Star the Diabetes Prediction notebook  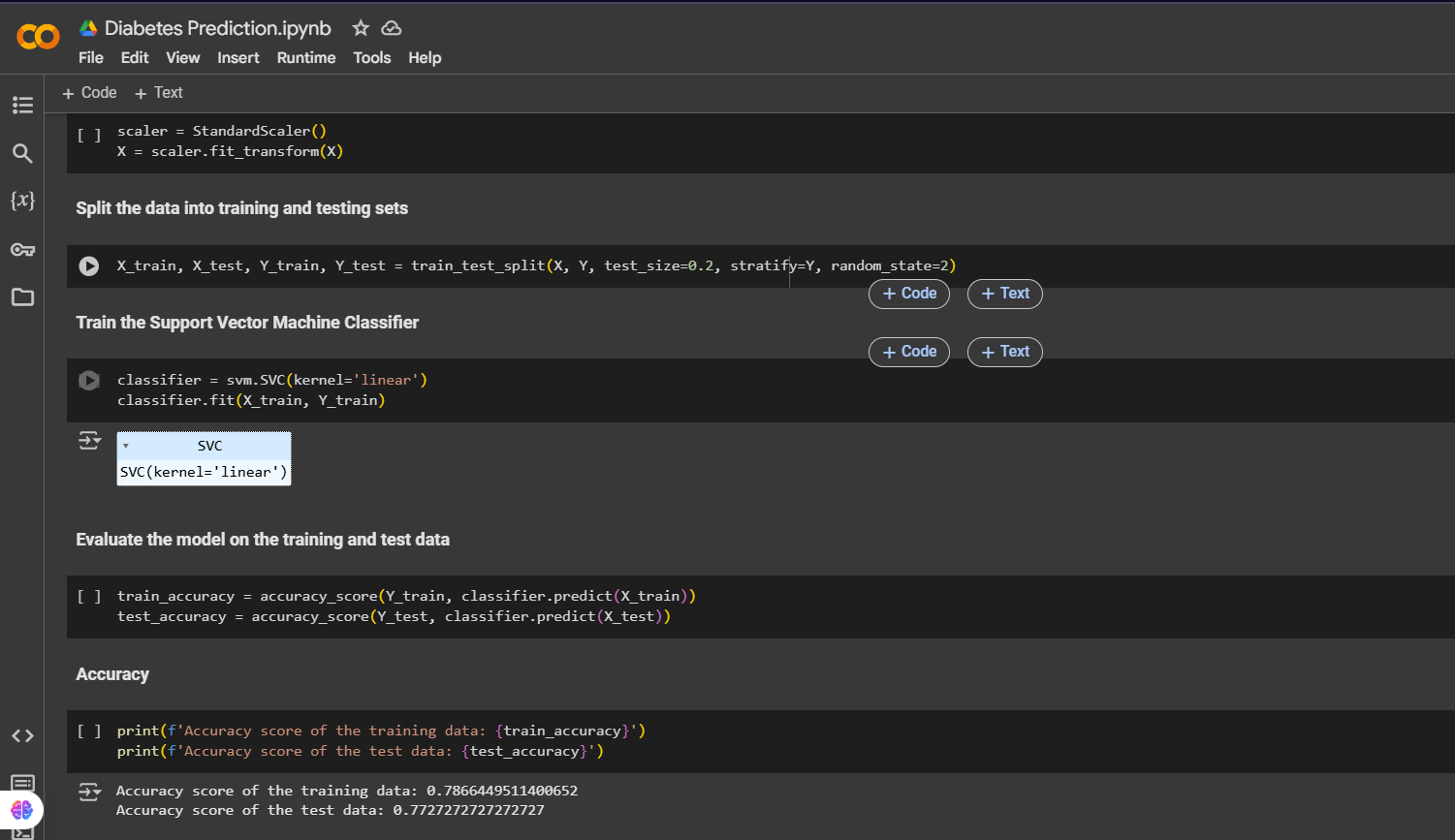(361, 28)
